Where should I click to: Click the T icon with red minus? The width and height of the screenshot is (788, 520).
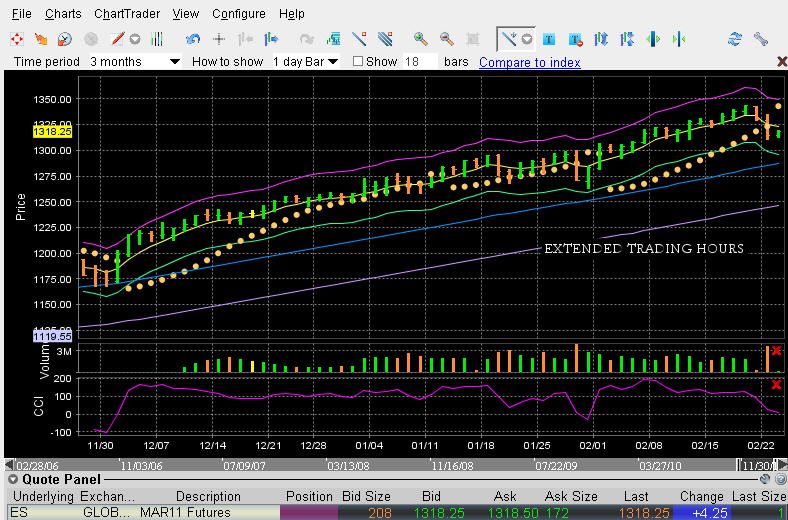point(575,39)
